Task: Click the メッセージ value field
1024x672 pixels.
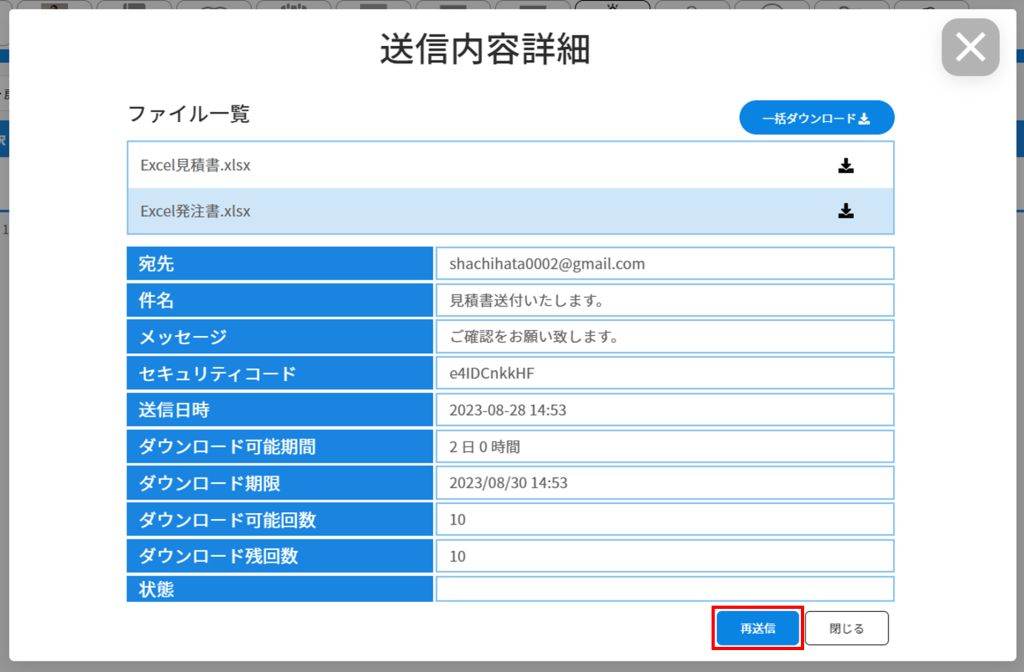Action: coord(664,337)
